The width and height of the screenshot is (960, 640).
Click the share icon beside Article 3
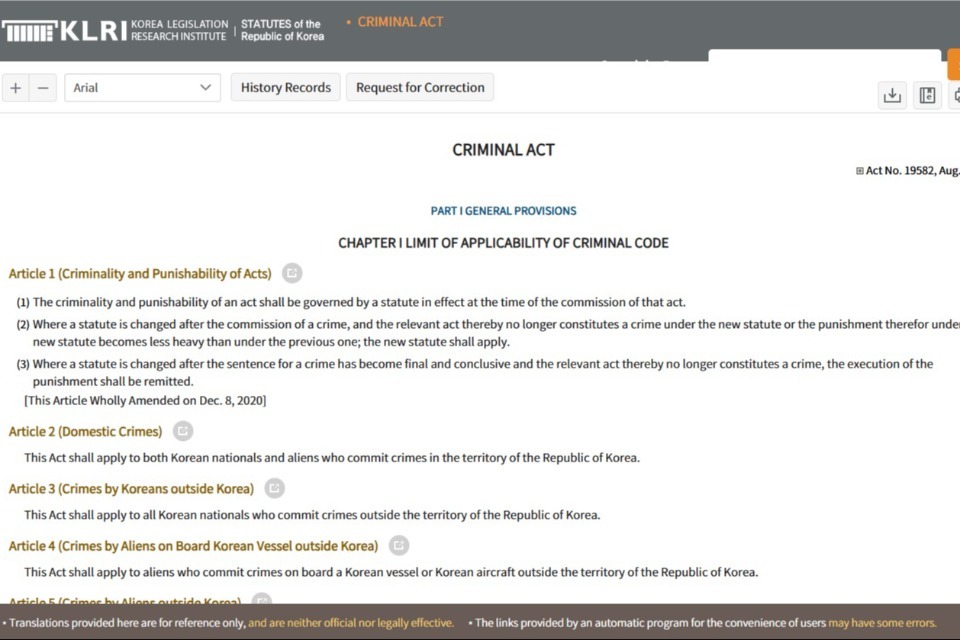click(x=274, y=488)
